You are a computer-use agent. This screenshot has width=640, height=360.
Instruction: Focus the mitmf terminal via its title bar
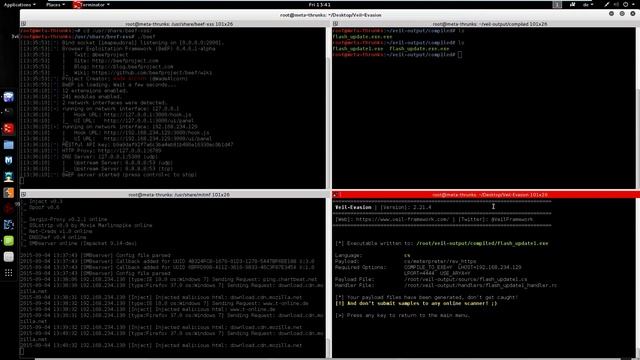[x=179, y=195]
